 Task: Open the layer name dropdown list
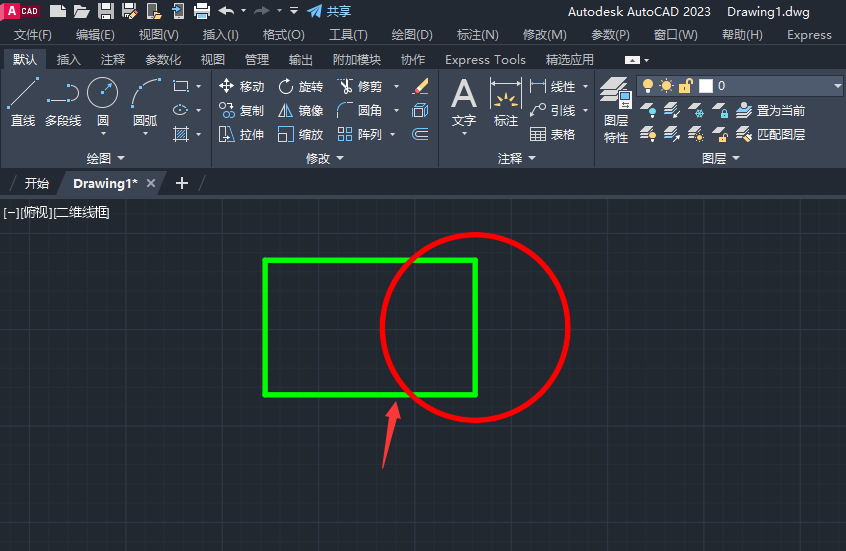[837, 86]
